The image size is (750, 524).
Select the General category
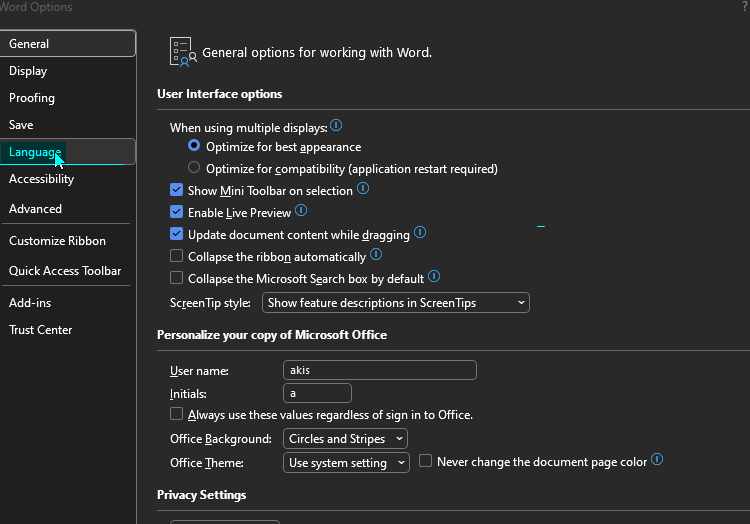coord(68,44)
